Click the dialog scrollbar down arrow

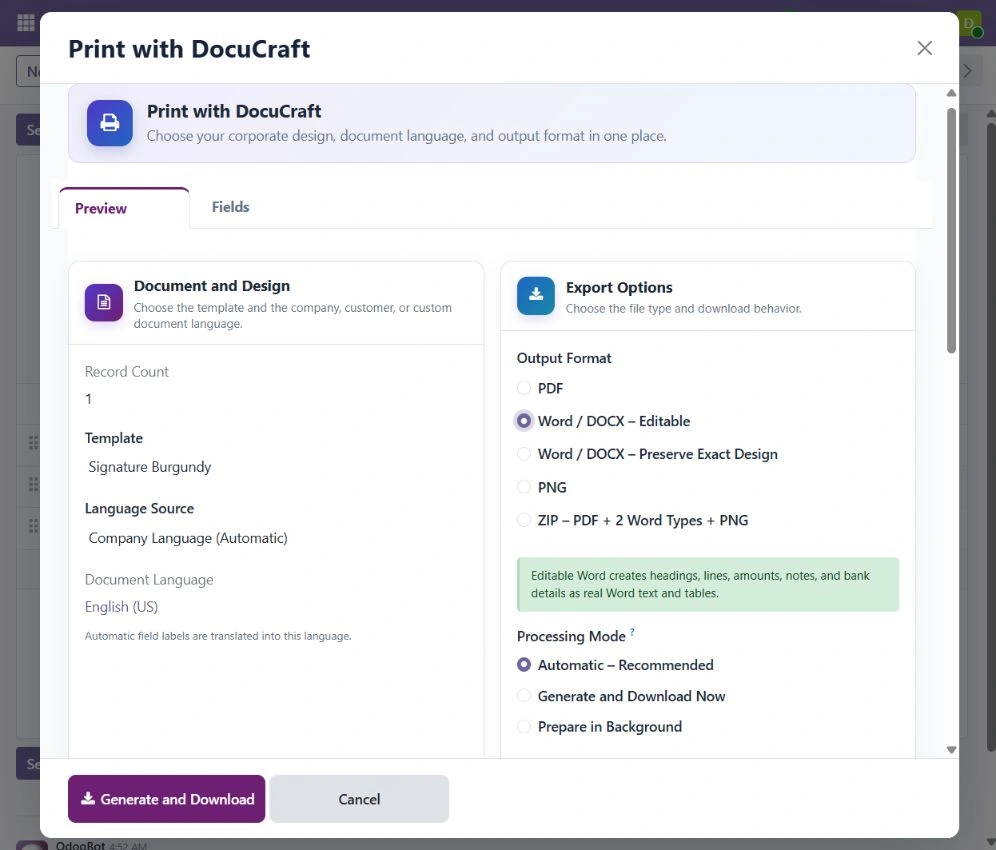click(951, 750)
